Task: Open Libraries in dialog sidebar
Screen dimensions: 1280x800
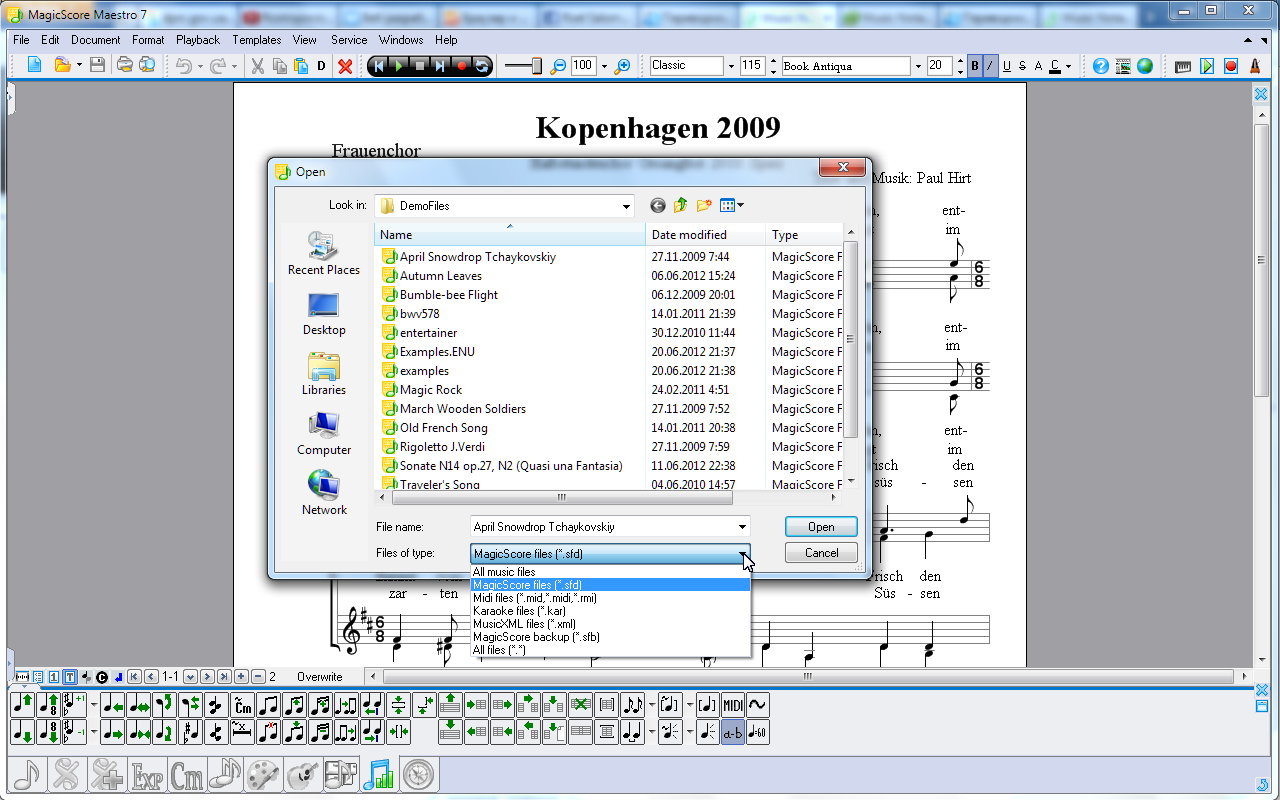Action: [x=324, y=374]
